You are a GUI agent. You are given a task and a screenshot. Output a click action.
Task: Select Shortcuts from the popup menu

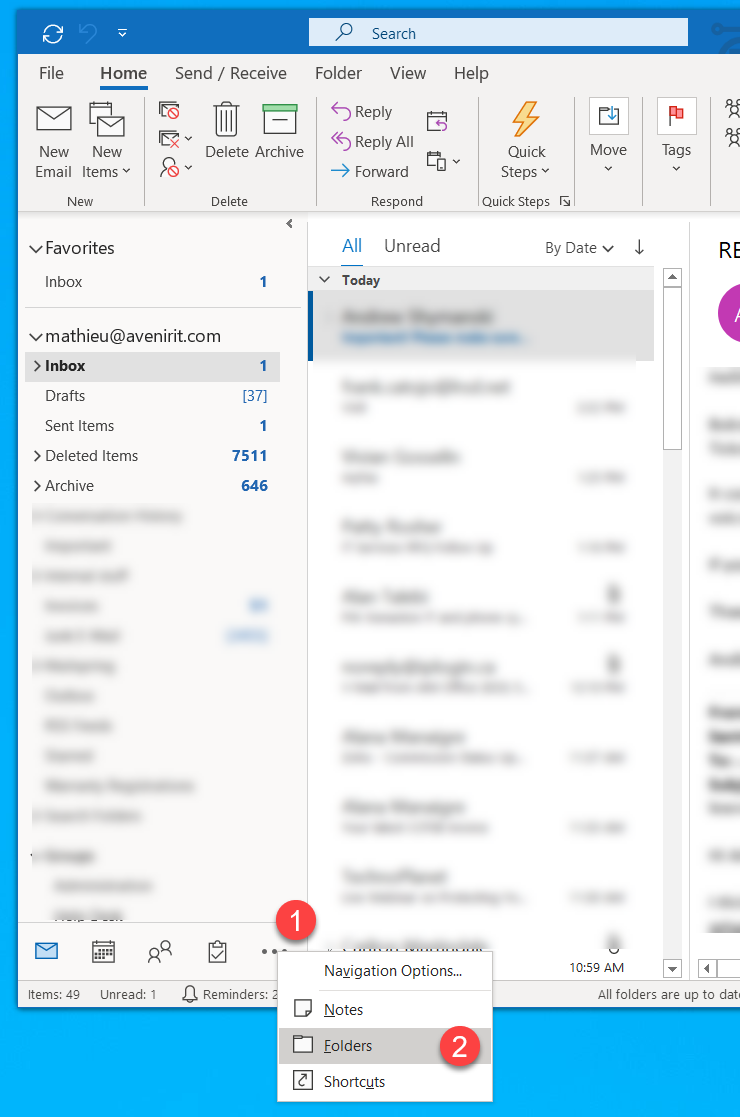point(385,1081)
